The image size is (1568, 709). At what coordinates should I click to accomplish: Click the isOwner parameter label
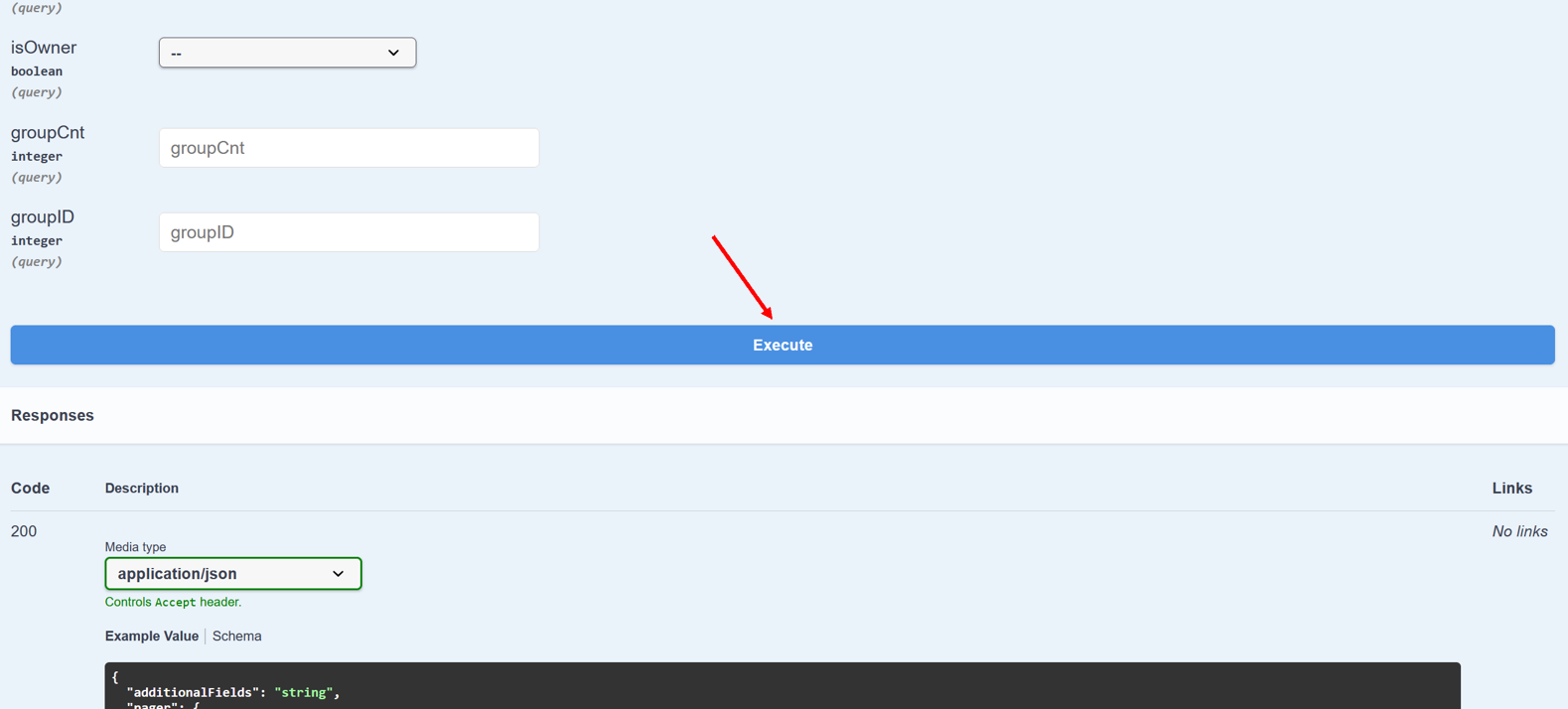tap(44, 48)
